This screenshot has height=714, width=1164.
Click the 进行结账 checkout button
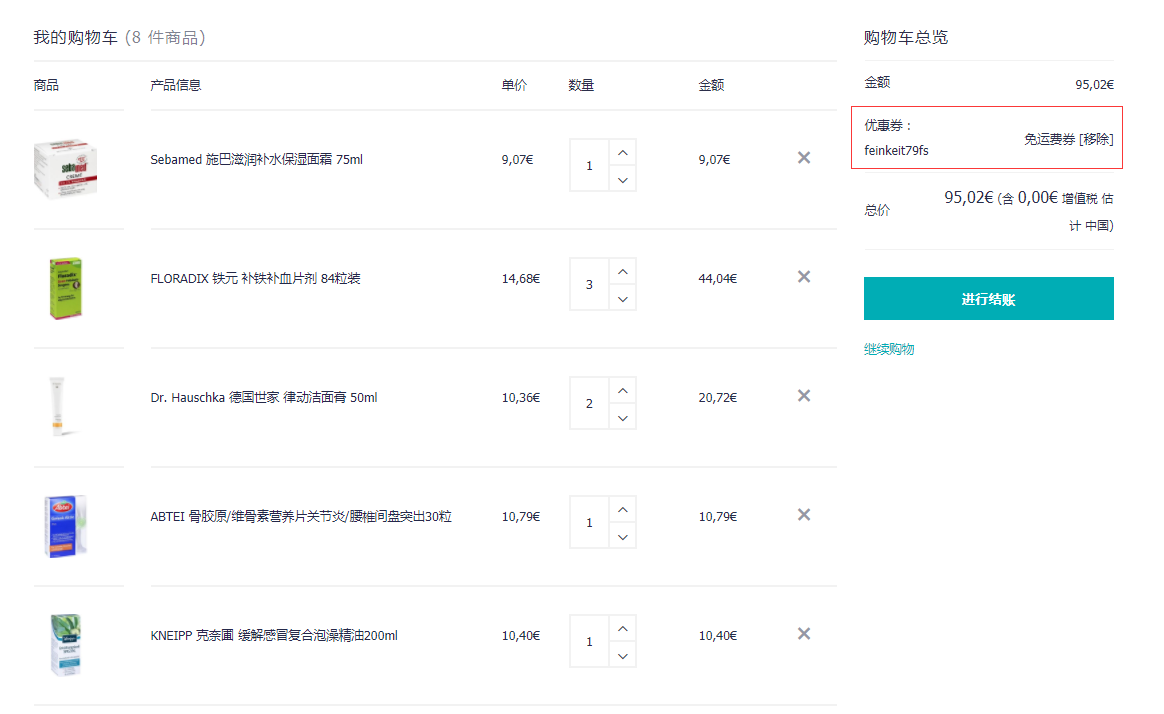click(x=989, y=298)
